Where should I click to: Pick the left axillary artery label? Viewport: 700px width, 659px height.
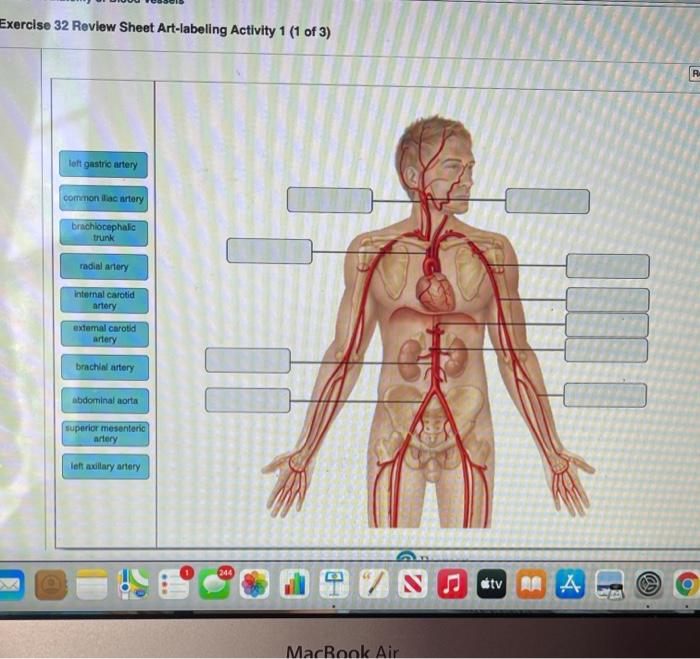(x=106, y=466)
